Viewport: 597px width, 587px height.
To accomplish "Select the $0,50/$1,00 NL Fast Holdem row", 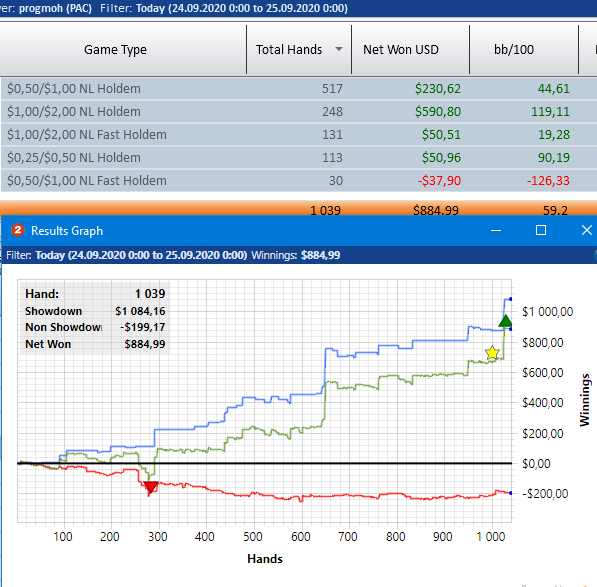I will [298, 180].
